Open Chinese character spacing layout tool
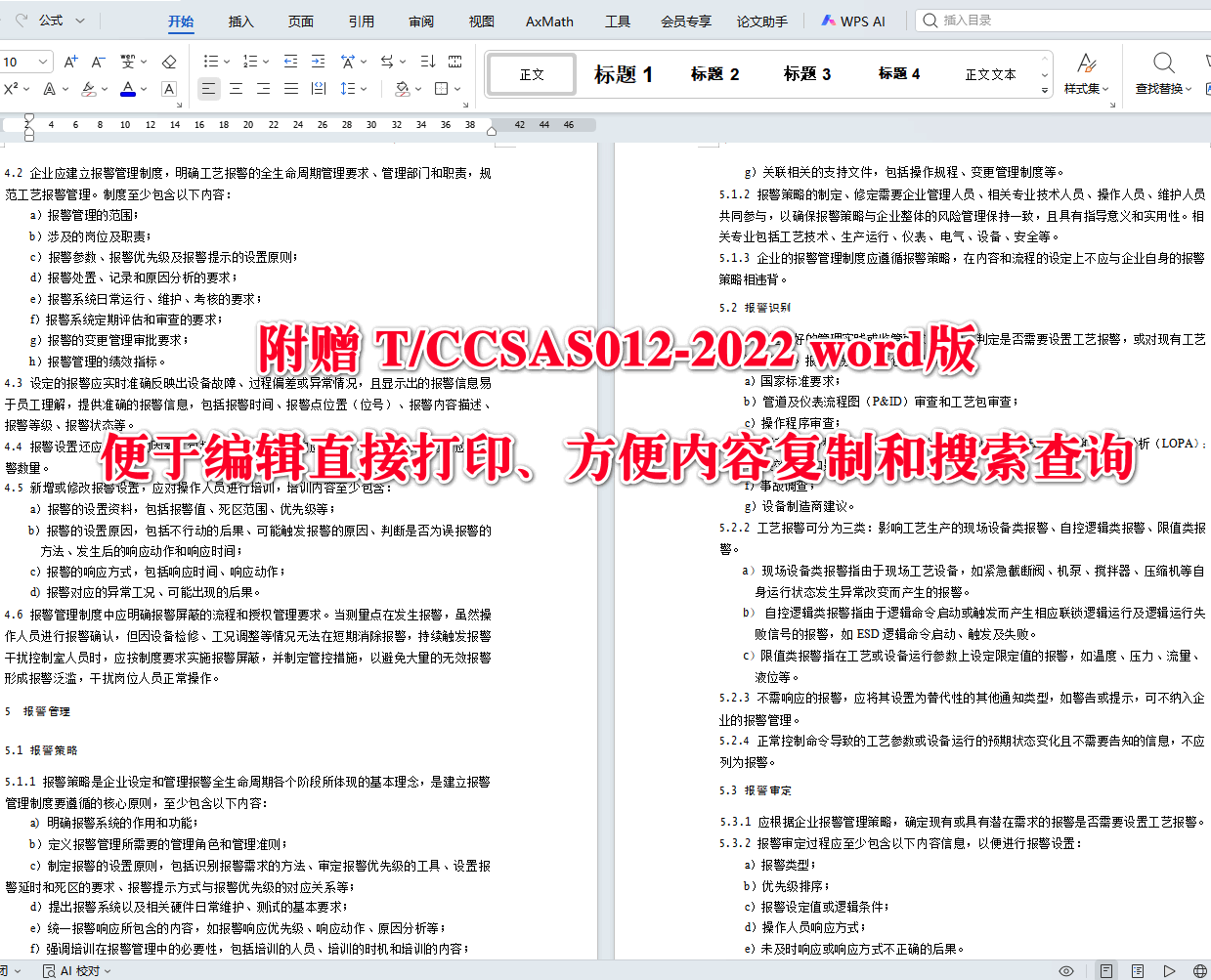1211x980 pixels. tap(348, 62)
